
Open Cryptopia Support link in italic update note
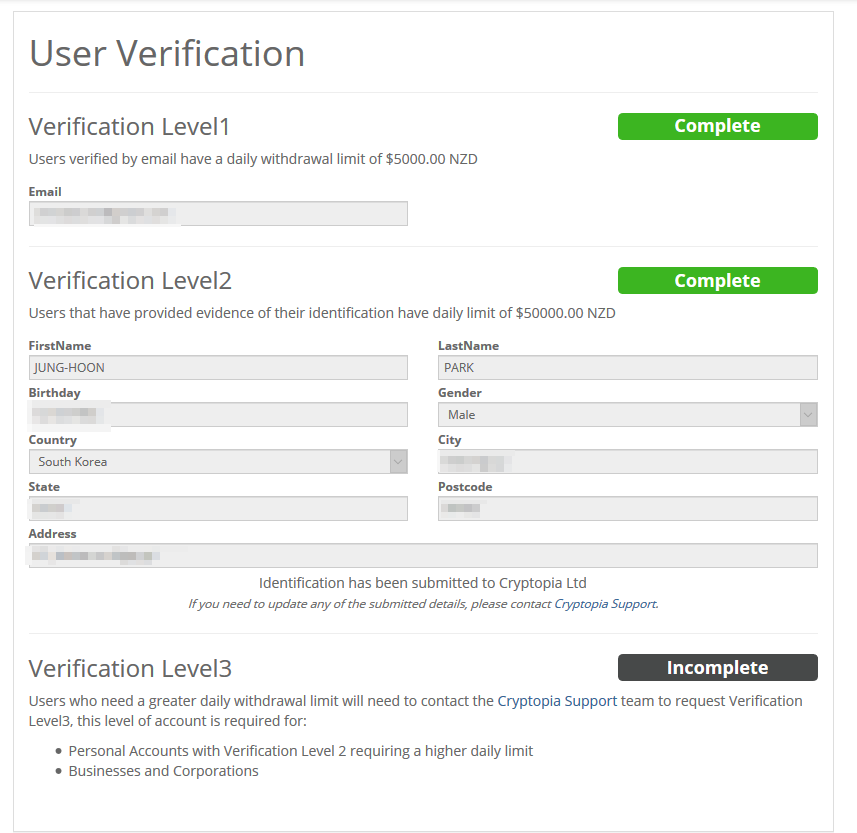(x=605, y=604)
